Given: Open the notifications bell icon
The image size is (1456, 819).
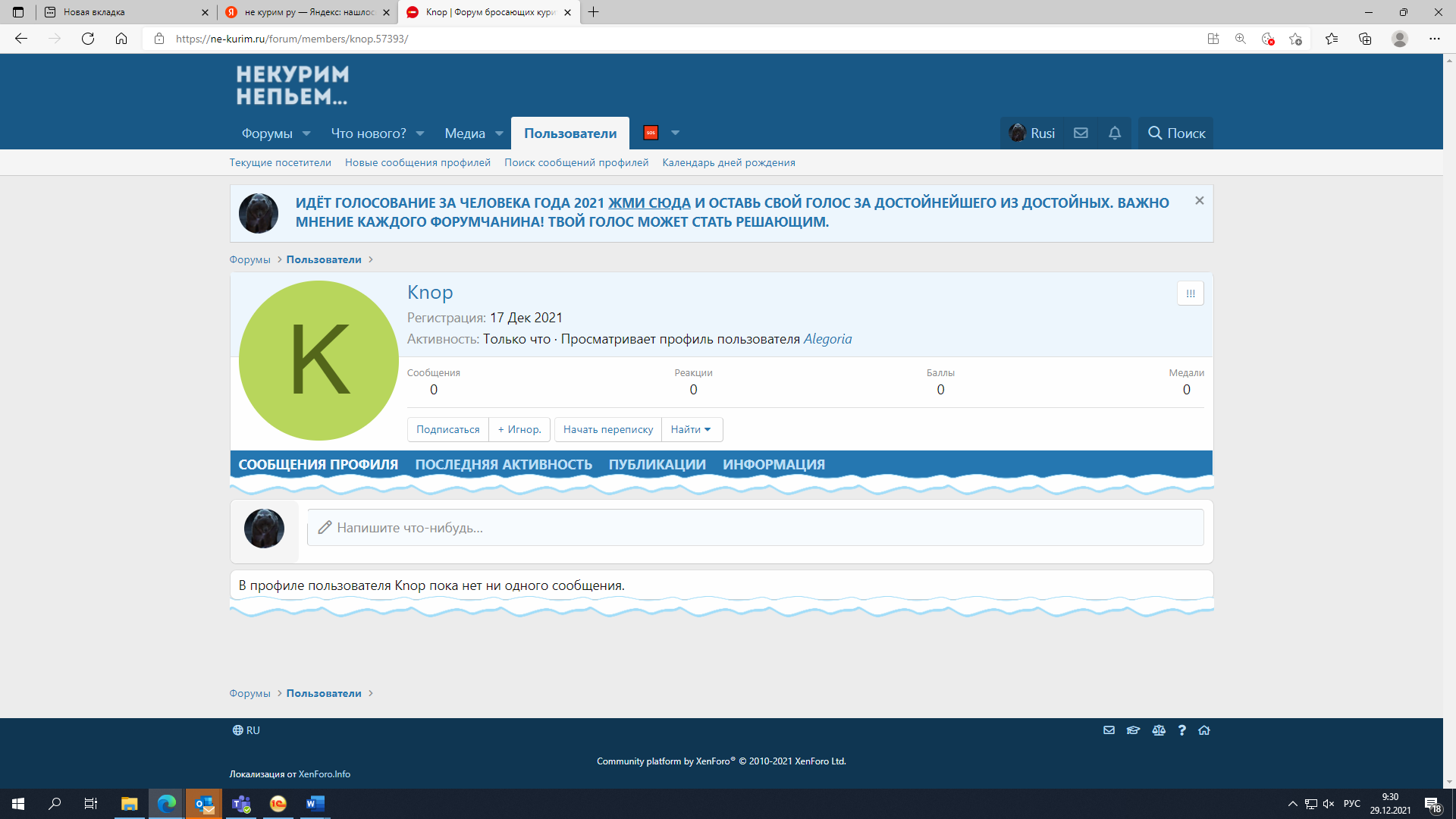Looking at the screenshot, I should click(x=1114, y=133).
